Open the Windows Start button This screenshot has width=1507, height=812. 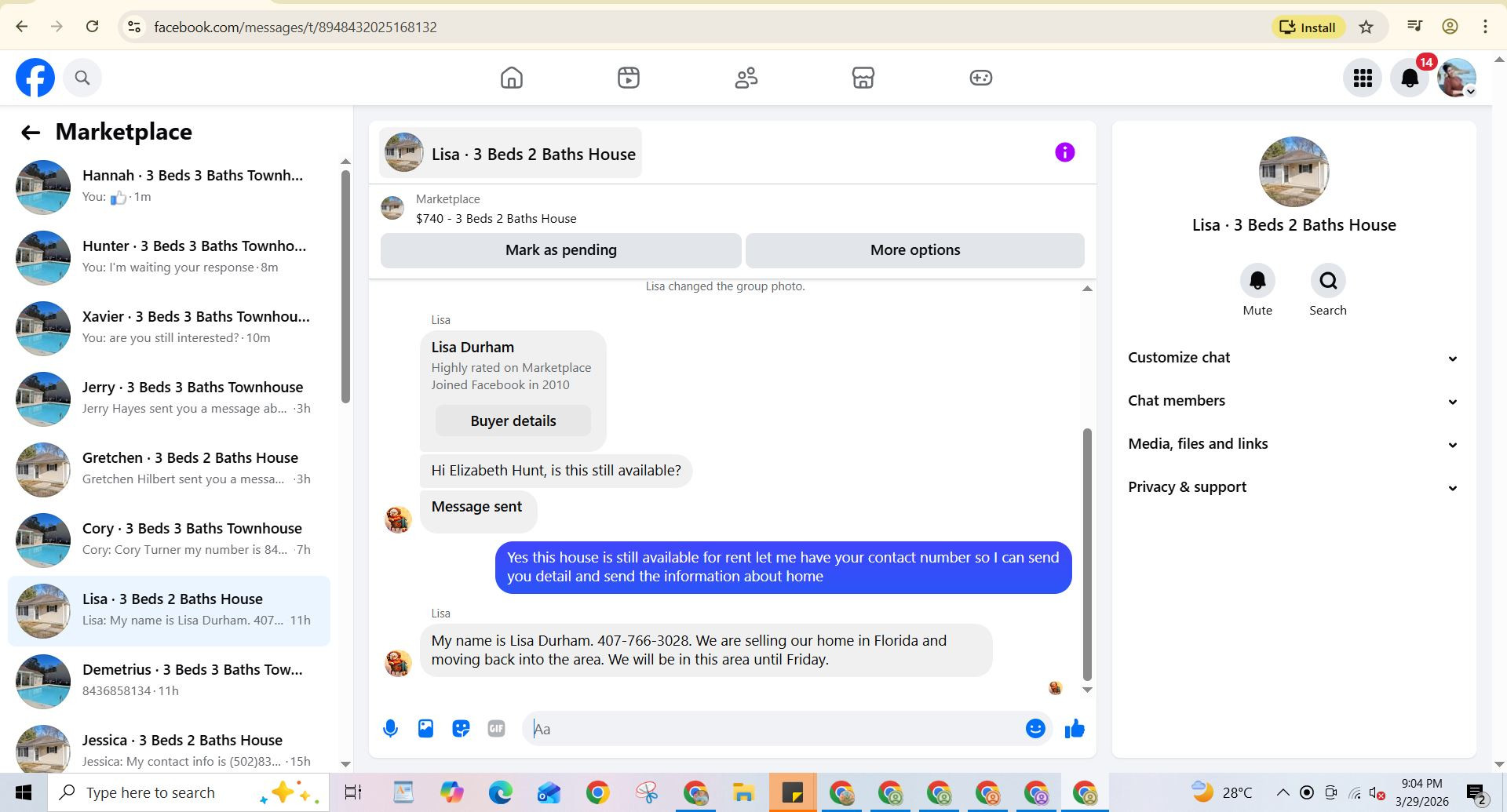23,792
